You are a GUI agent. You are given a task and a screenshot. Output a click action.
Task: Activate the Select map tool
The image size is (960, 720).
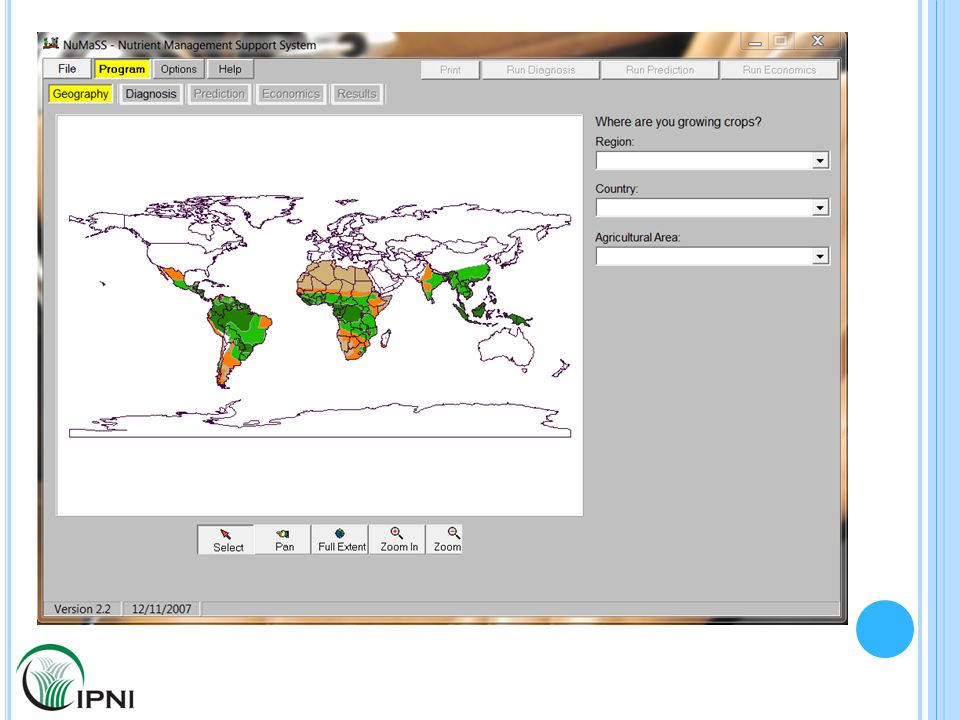point(225,539)
